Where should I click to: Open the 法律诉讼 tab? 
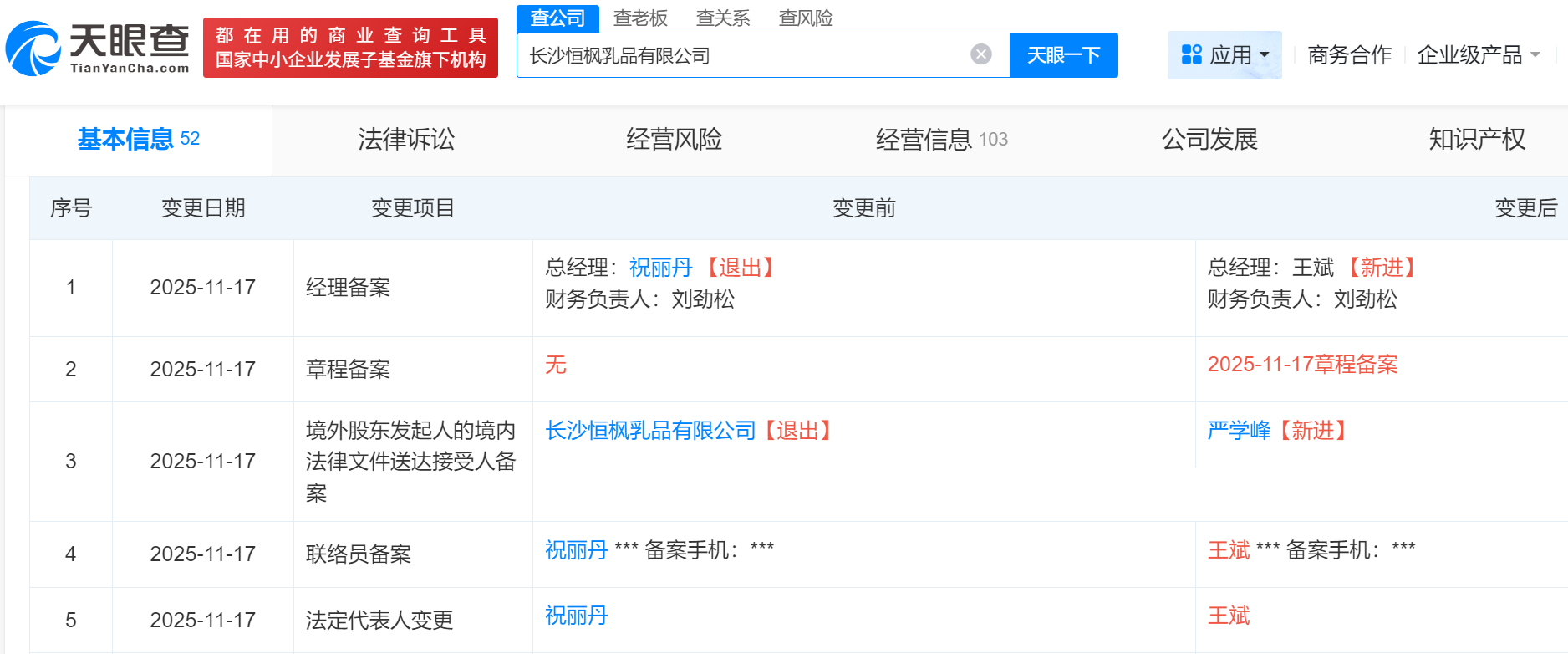[x=406, y=139]
